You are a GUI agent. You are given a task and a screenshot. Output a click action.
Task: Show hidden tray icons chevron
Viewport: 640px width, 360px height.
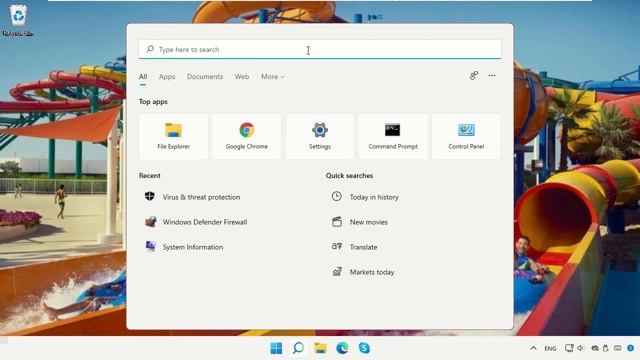533,348
